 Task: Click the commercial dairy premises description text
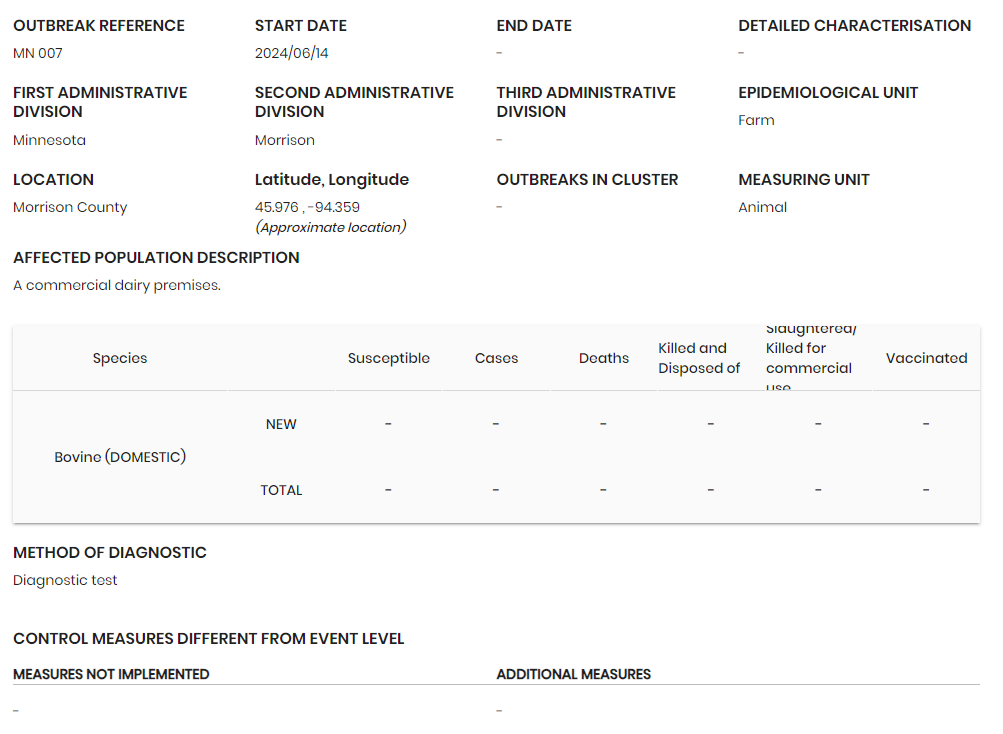tap(117, 285)
